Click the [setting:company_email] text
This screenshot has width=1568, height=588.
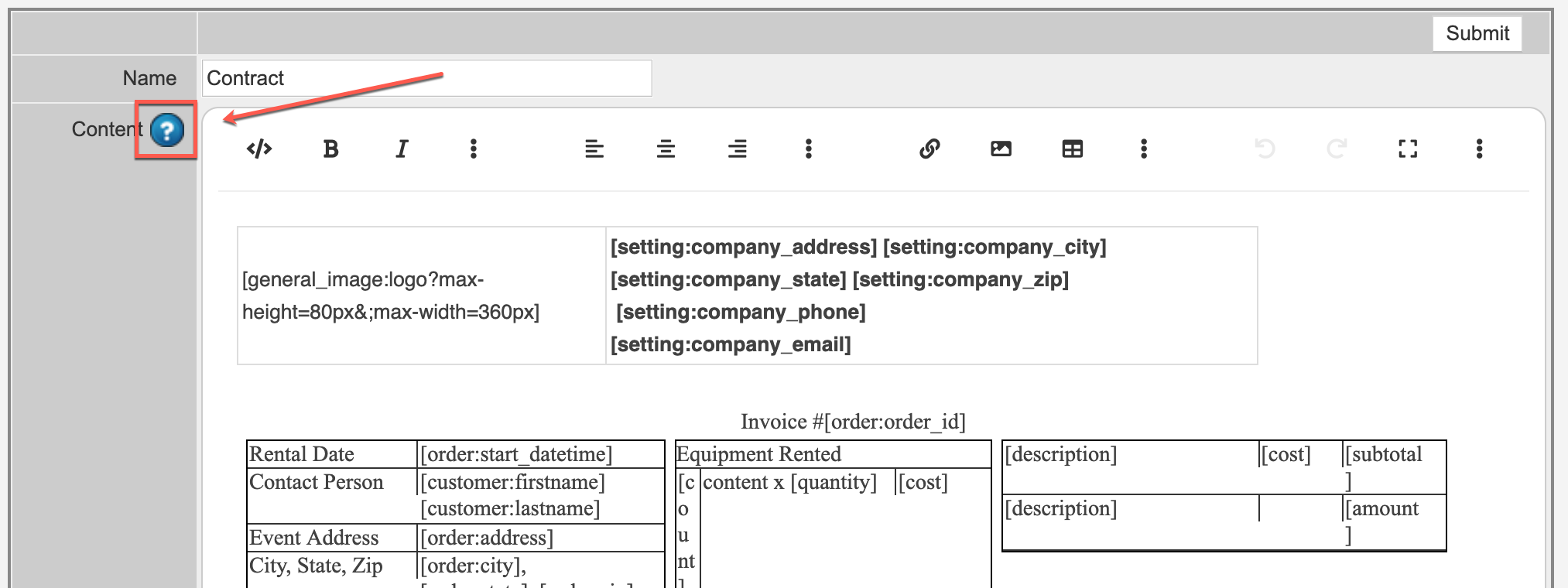coord(731,344)
